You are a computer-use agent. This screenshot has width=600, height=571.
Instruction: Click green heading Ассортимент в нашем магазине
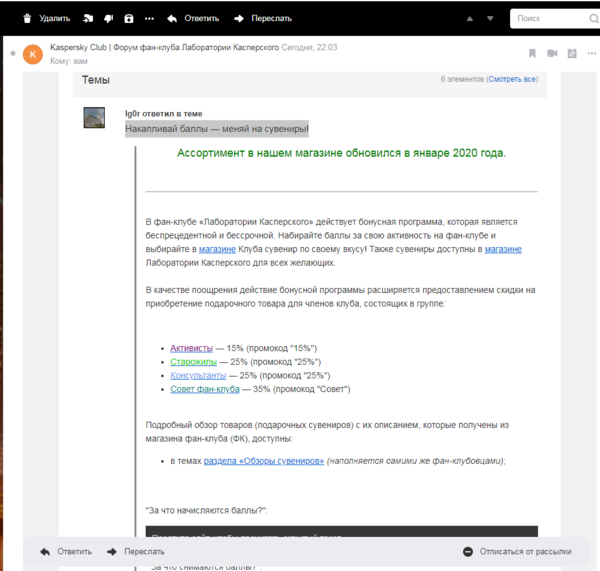point(341,153)
